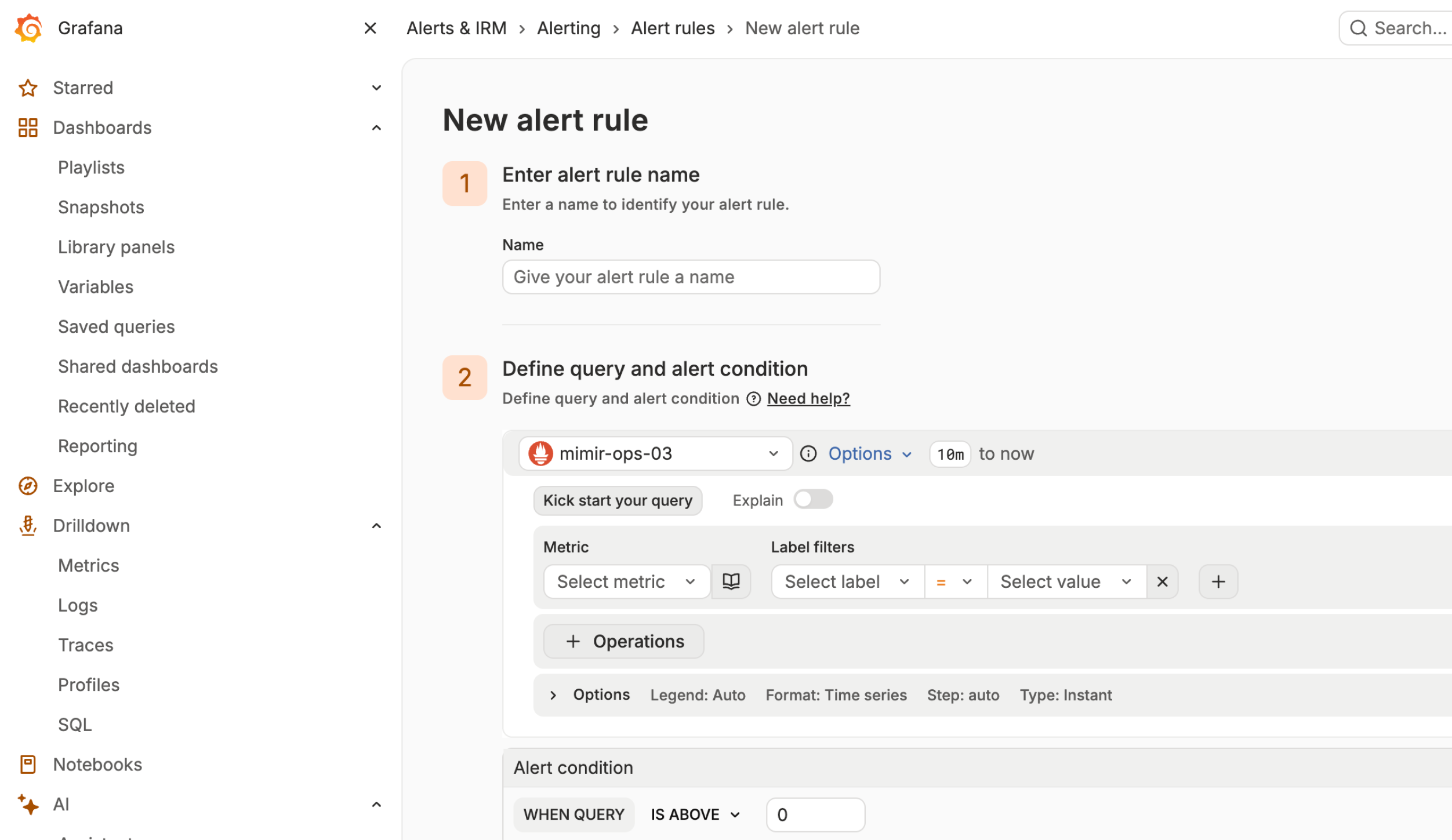Close the navigation sidebar with X
Screen dimensions: 1452x840
click(x=370, y=28)
